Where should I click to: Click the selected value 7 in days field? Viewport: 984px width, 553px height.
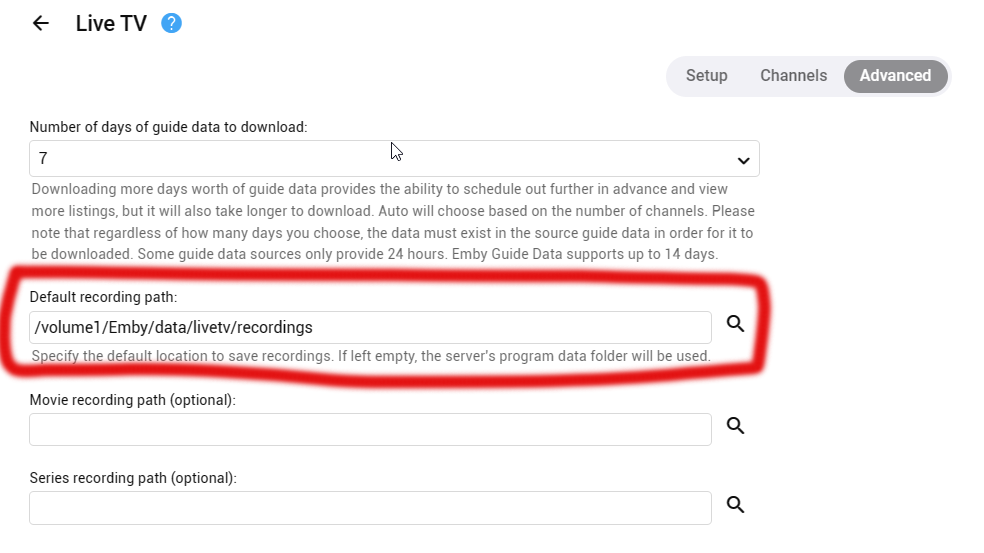44,159
